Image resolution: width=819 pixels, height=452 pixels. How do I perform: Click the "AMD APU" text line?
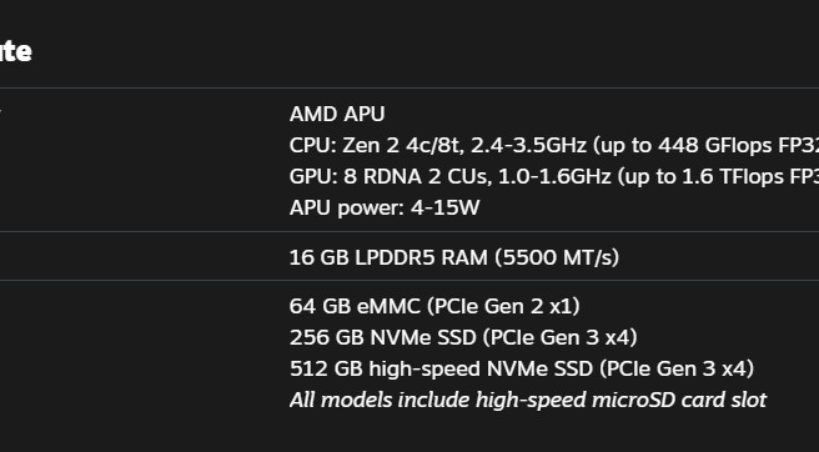click(x=336, y=114)
